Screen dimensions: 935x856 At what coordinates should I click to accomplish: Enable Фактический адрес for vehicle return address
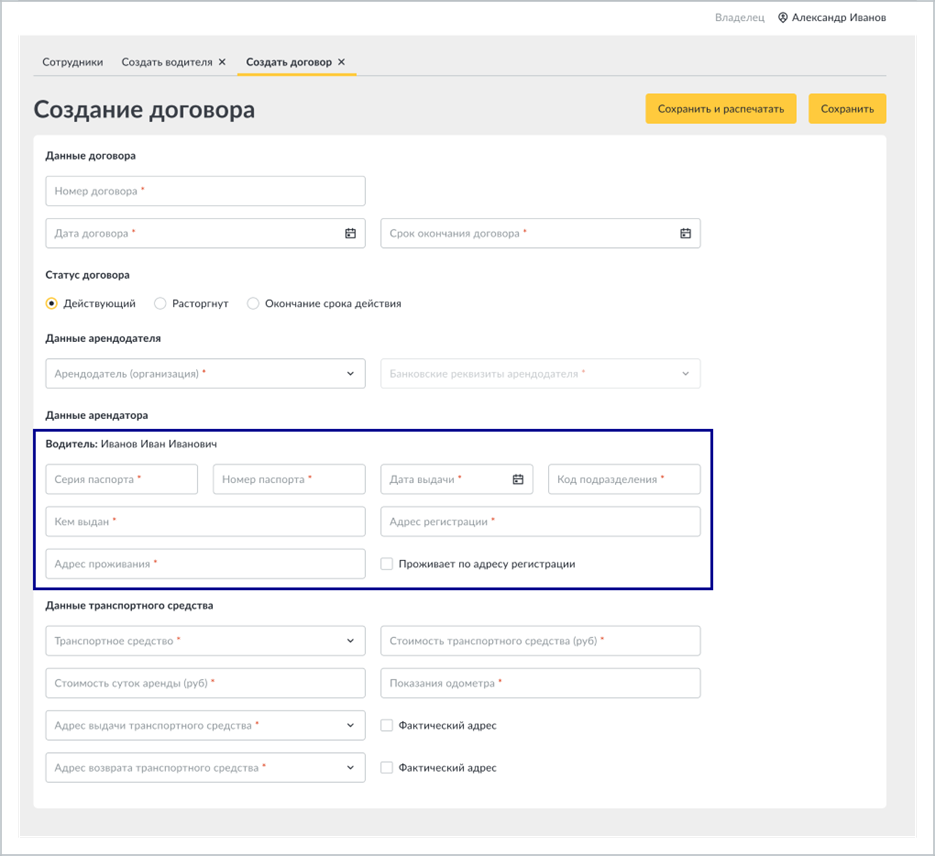click(x=386, y=768)
